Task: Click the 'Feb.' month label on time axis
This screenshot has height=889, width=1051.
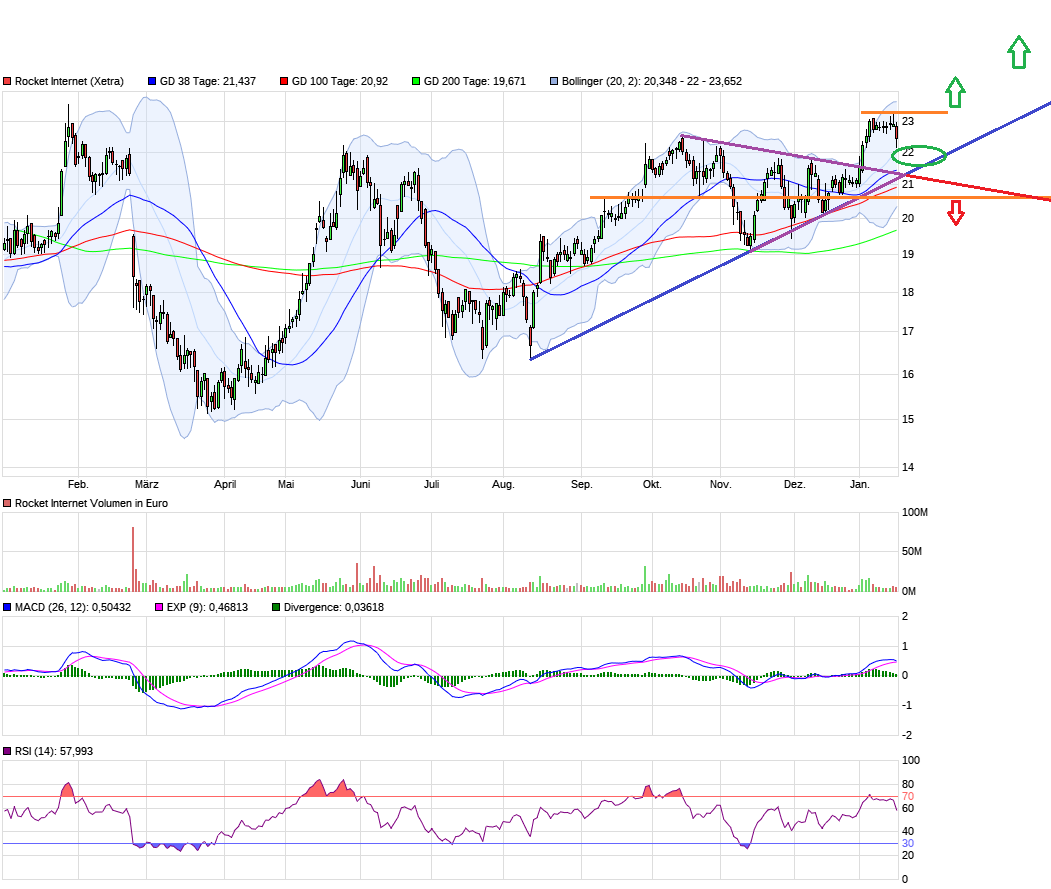Action: pos(78,484)
